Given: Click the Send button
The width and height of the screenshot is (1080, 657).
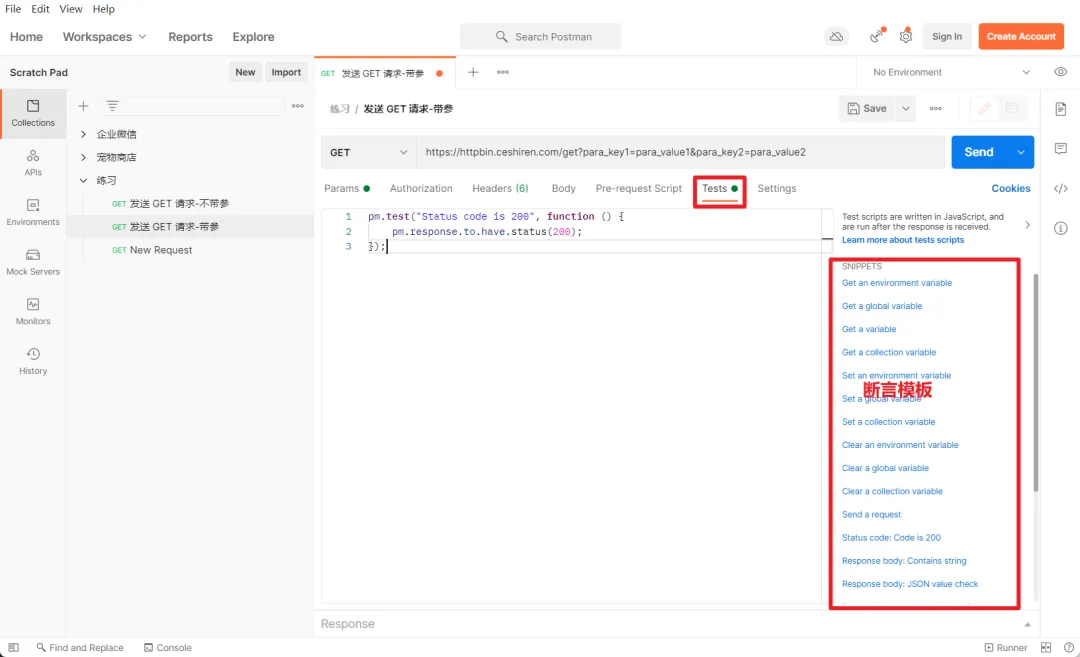Looking at the screenshot, I should [x=979, y=152].
